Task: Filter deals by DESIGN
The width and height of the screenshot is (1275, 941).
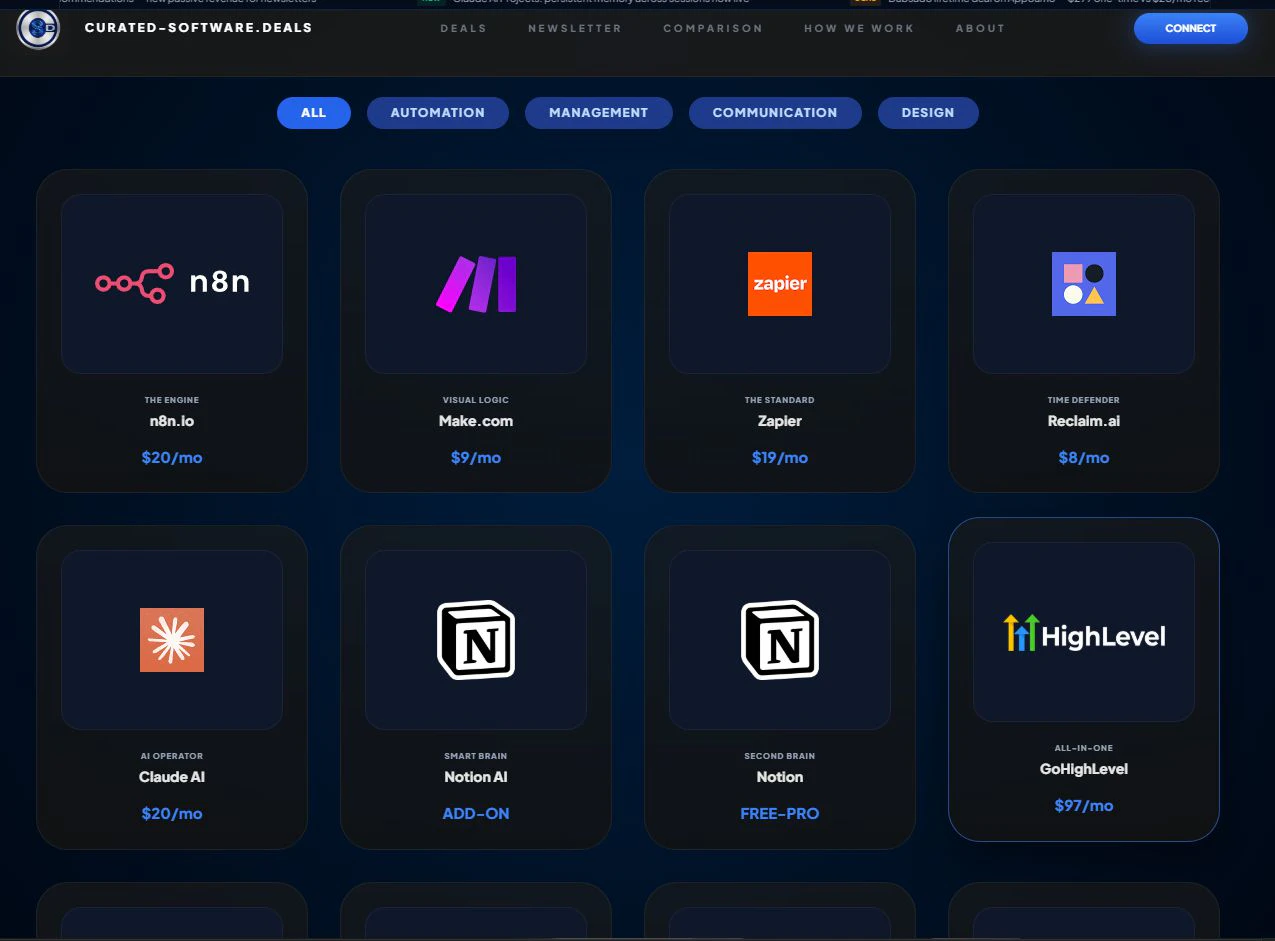Action: [928, 113]
